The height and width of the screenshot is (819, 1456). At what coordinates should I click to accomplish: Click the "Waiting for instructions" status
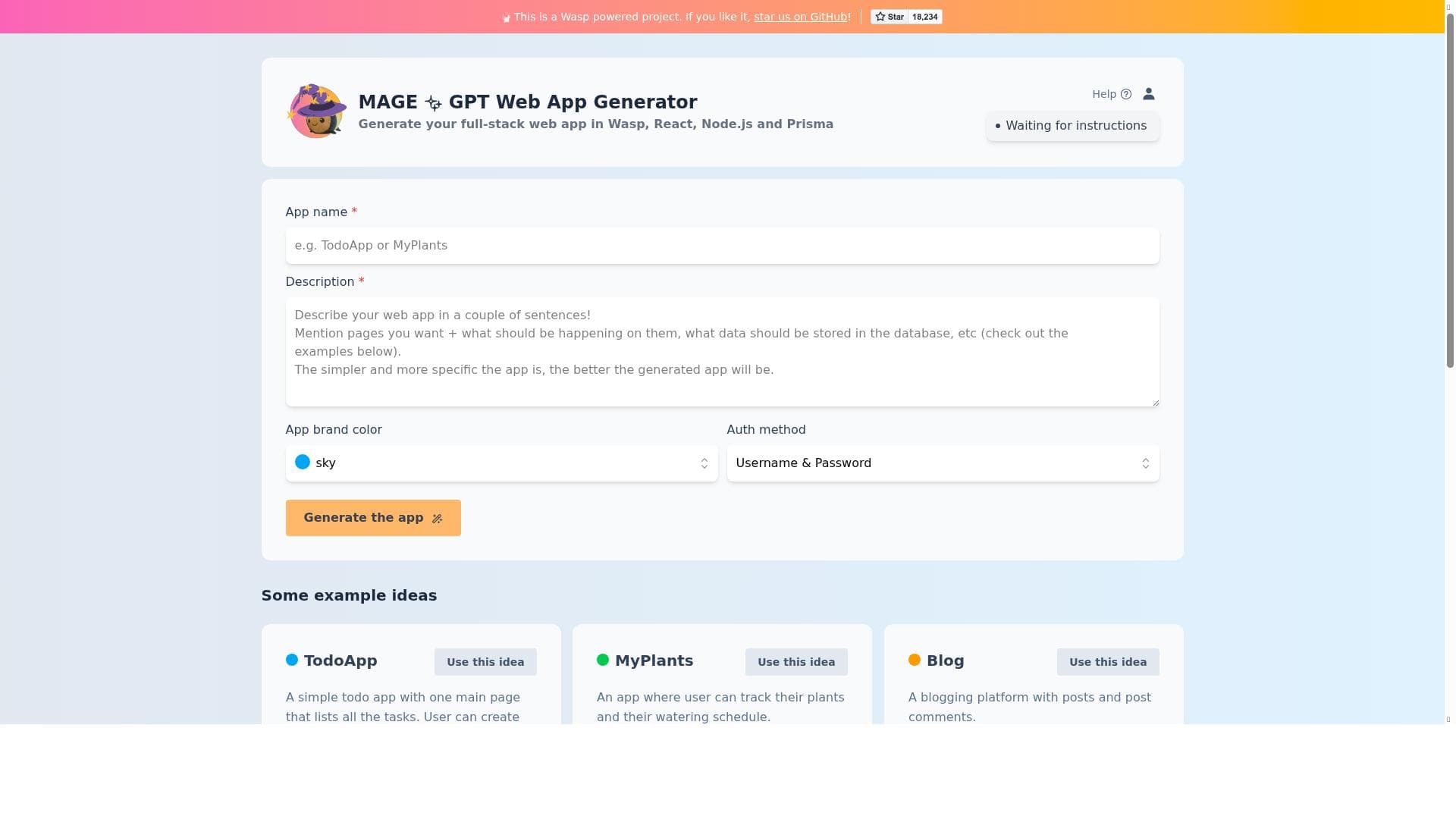pyautogui.click(x=1072, y=126)
